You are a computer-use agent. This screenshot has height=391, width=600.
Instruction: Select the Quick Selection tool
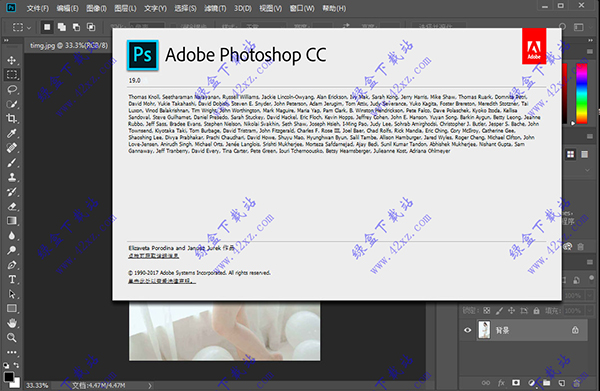[12, 104]
